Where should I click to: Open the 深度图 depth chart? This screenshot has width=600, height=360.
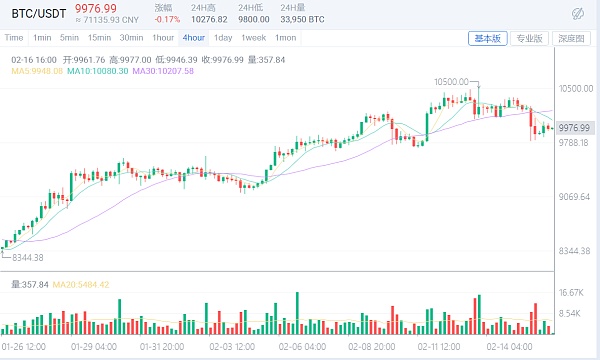click(571, 38)
